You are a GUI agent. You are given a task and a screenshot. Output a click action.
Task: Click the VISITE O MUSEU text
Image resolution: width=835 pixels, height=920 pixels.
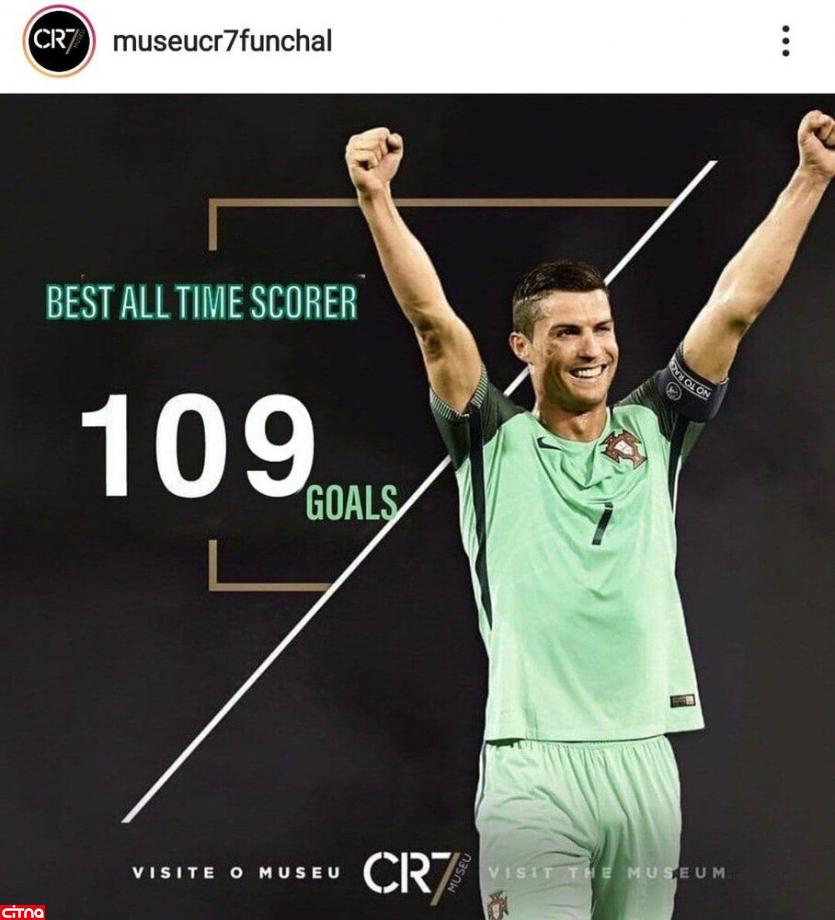coord(236,873)
